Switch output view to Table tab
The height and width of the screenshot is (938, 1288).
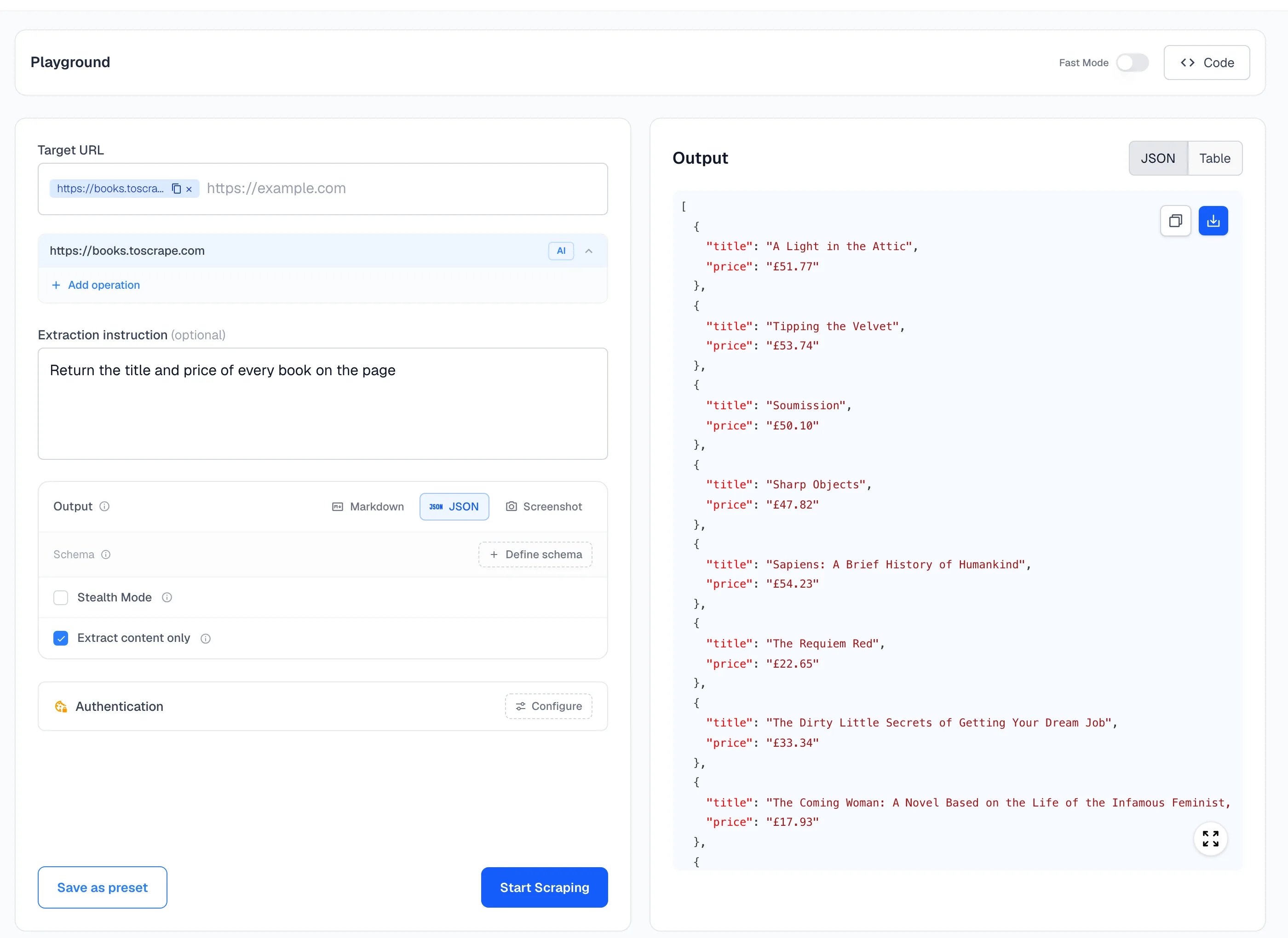1215,159
